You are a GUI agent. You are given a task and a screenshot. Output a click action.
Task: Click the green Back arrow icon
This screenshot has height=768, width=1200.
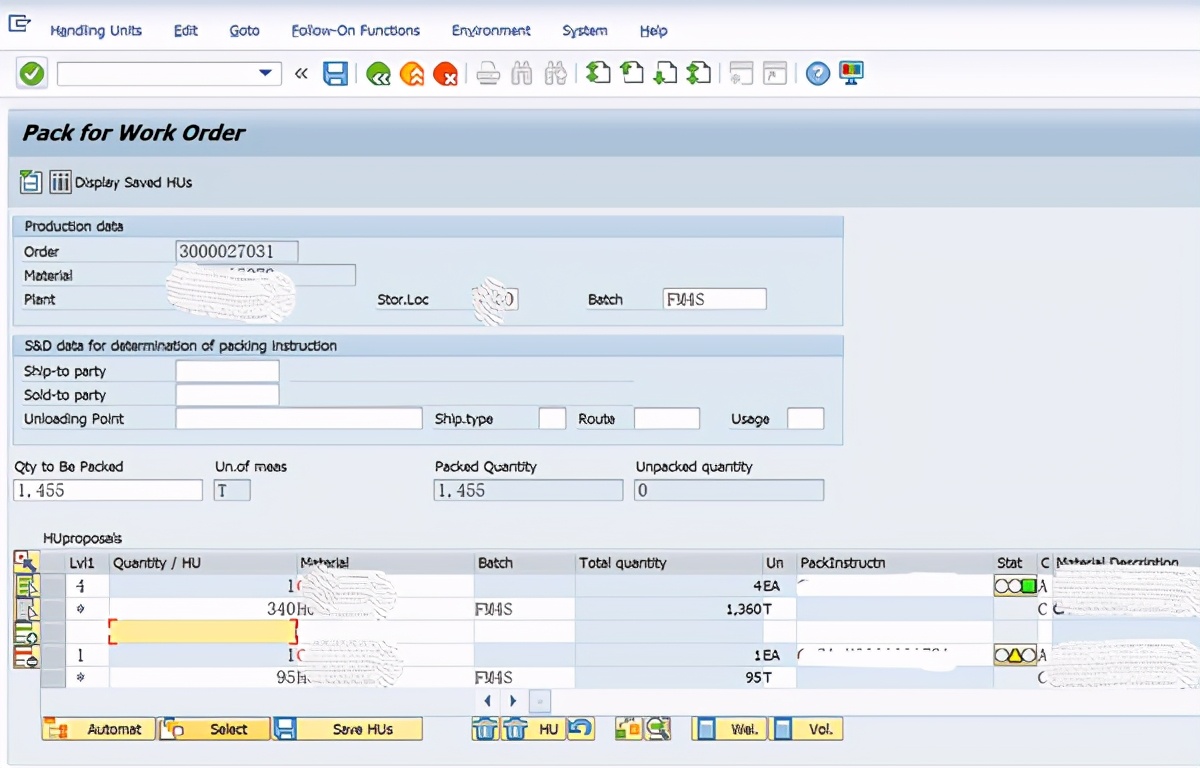(378, 73)
